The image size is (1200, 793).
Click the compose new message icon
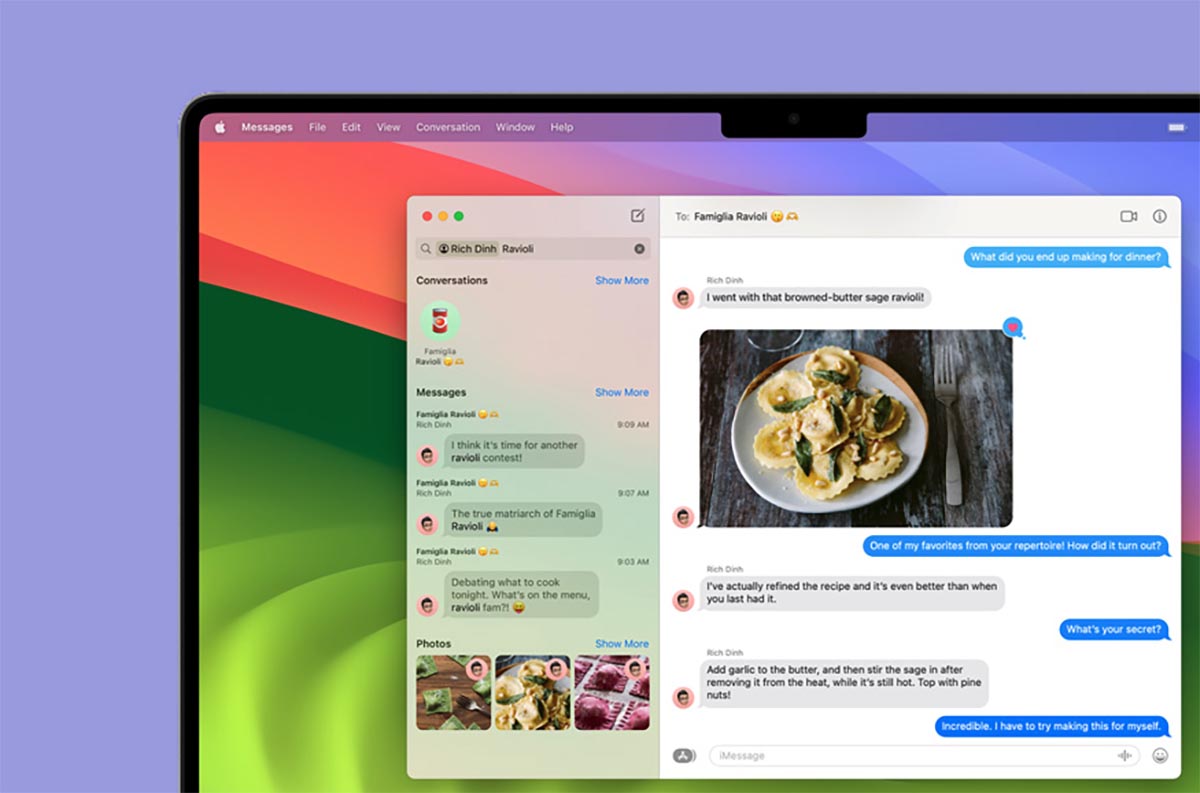pos(638,216)
